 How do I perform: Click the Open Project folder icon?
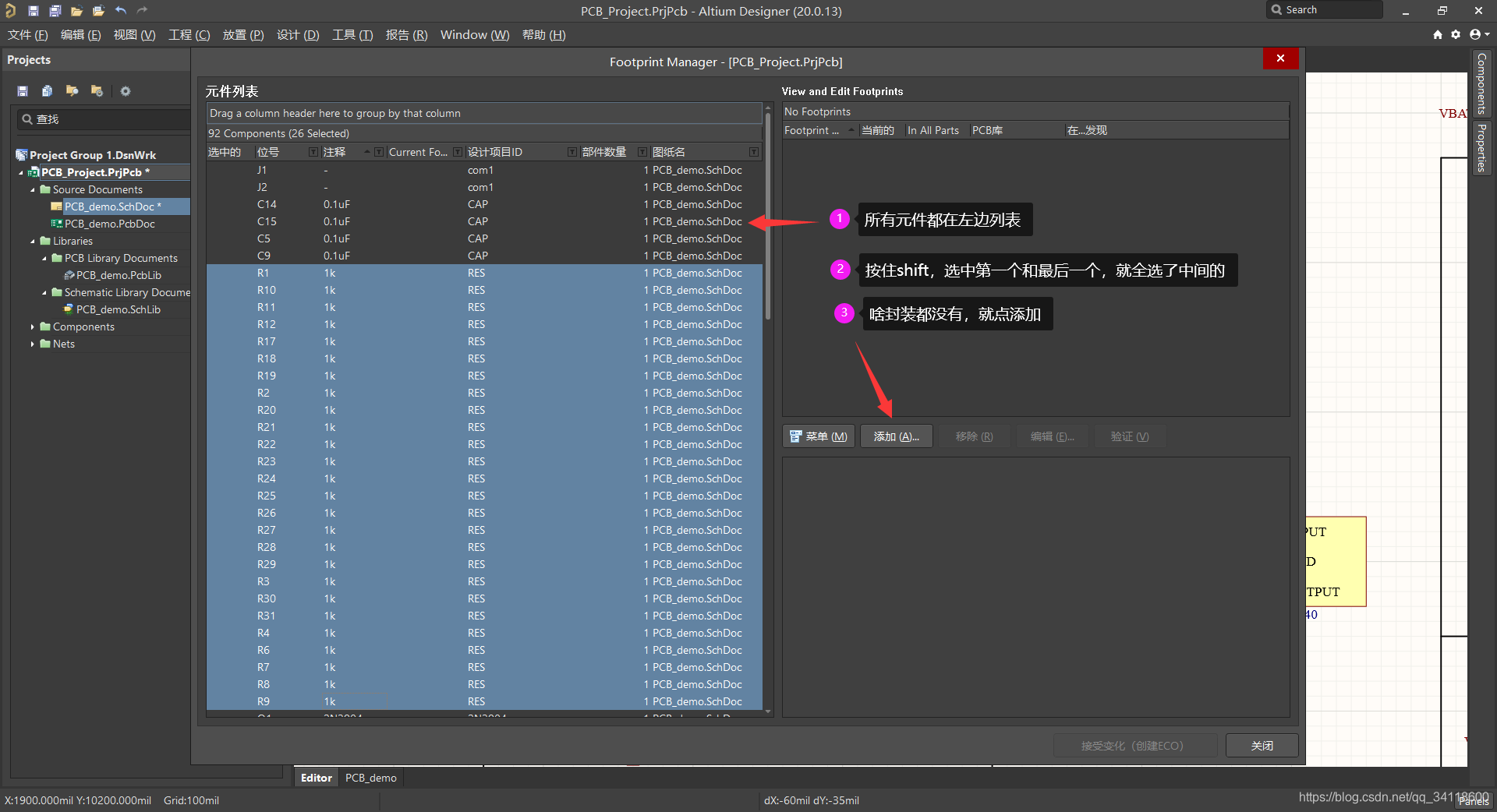tap(98, 11)
